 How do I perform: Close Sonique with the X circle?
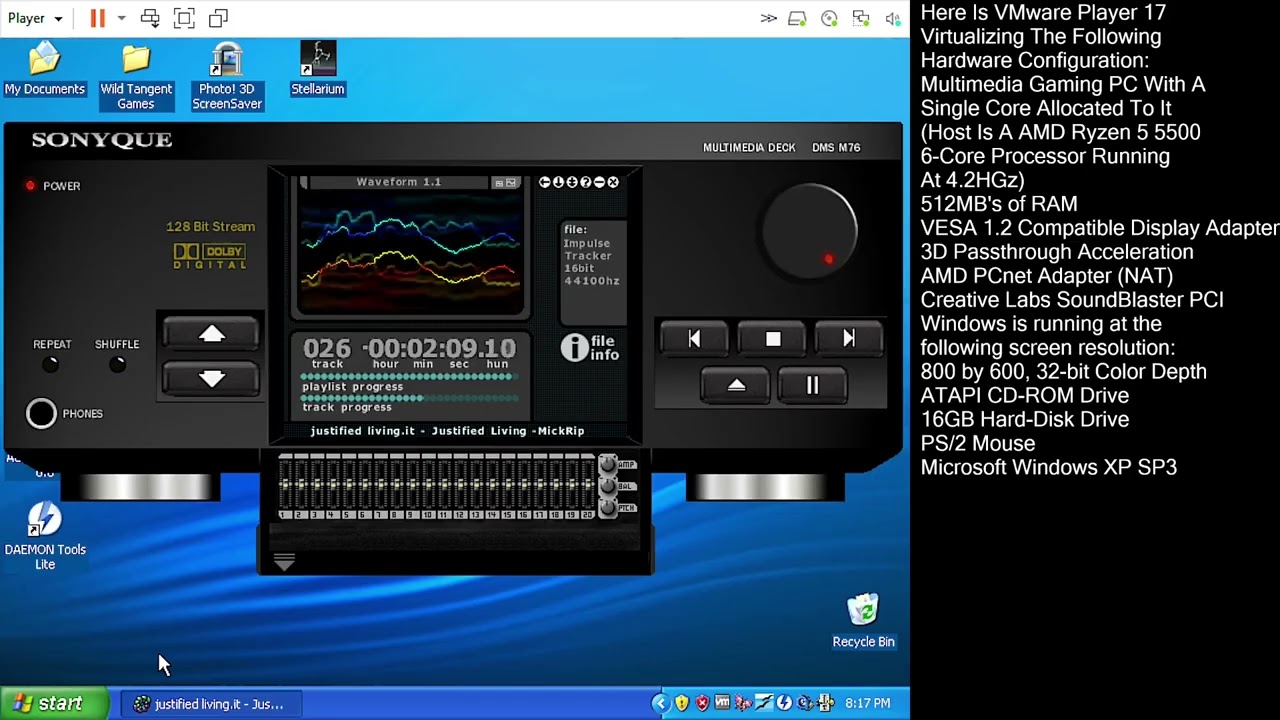613,182
